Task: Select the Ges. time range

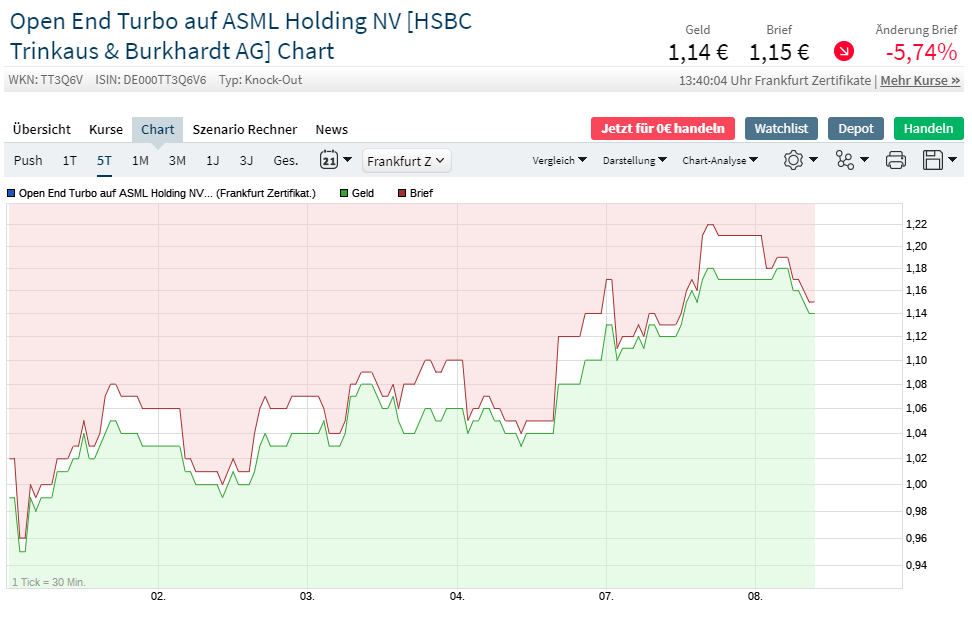Action: tap(286, 161)
